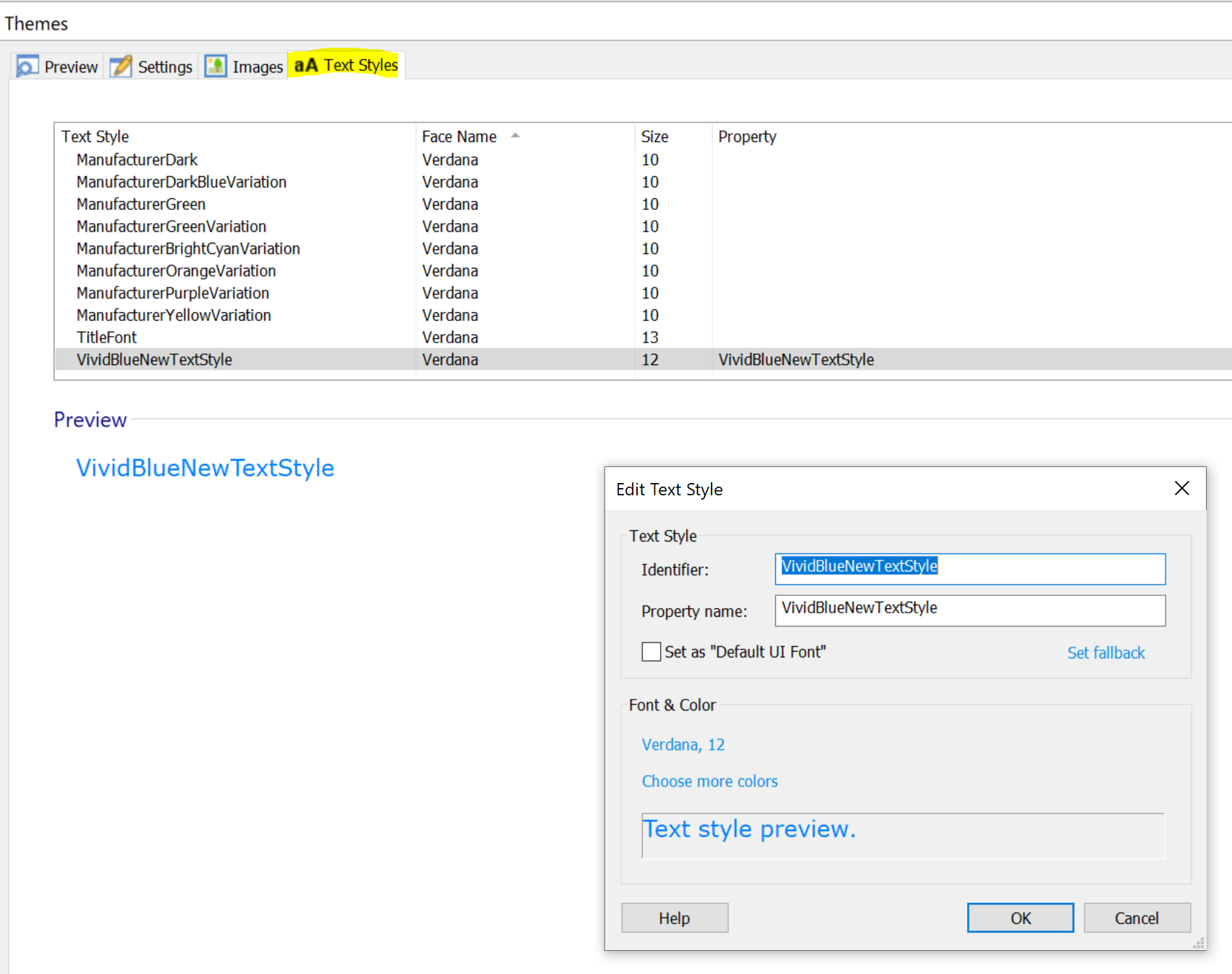This screenshot has width=1232, height=974.
Task: Open Help for Edit Text Style
Action: tap(674, 918)
